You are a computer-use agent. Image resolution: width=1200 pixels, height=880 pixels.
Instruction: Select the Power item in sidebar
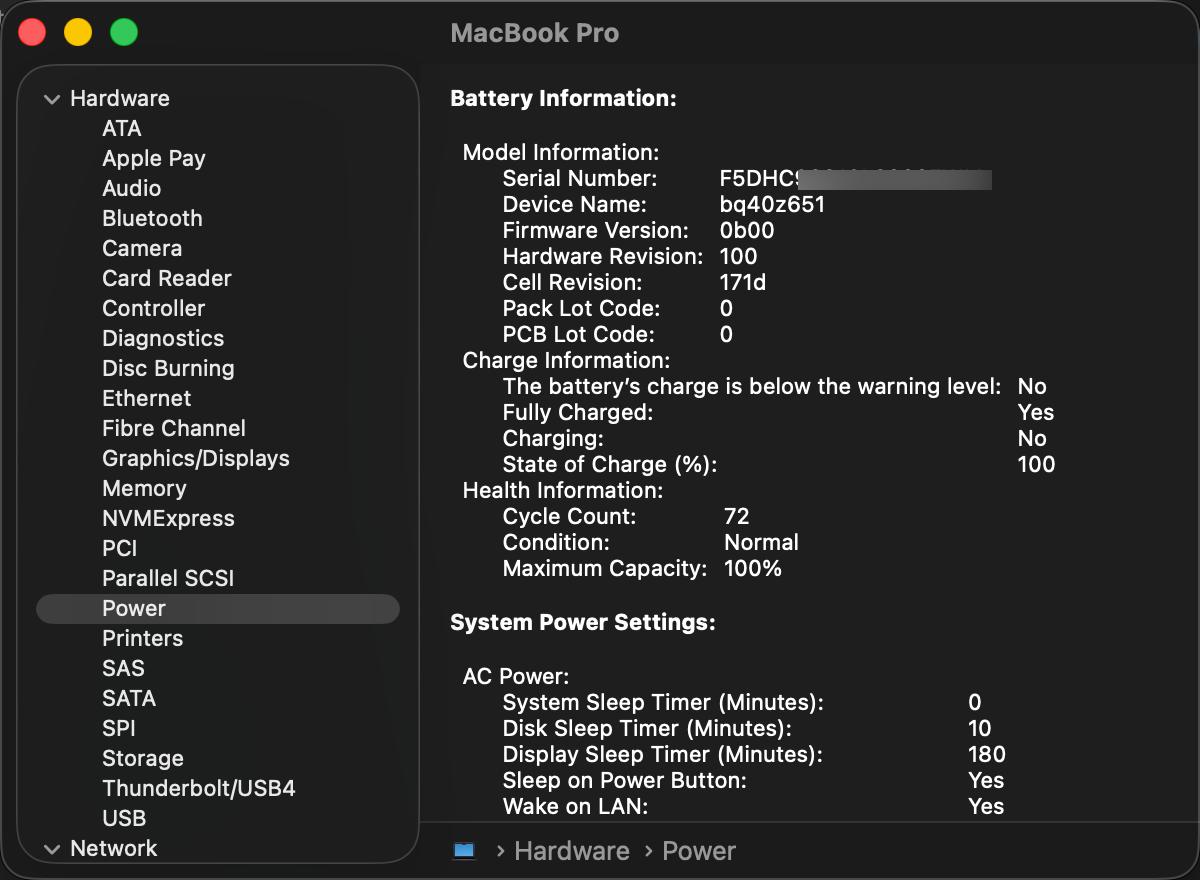click(x=218, y=608)
